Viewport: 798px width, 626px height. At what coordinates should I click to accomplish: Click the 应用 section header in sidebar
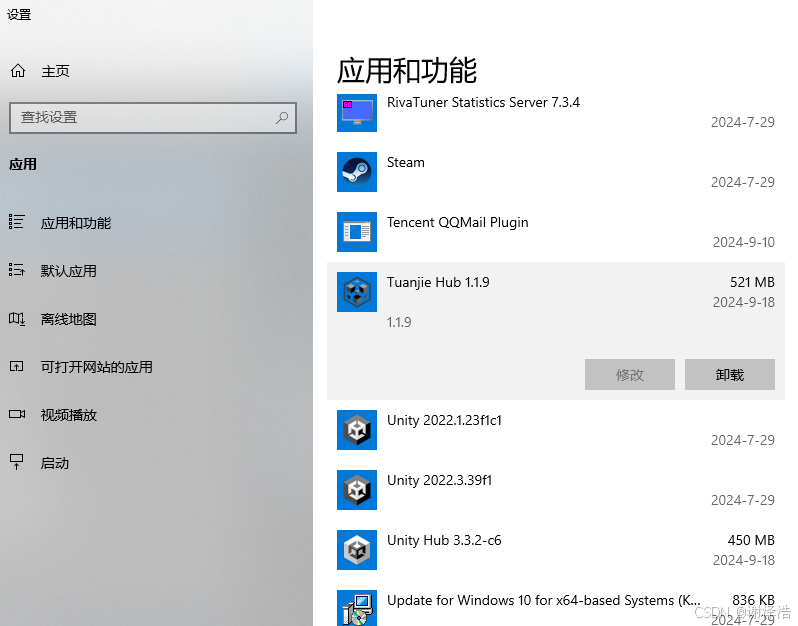(x=23, y=164)
